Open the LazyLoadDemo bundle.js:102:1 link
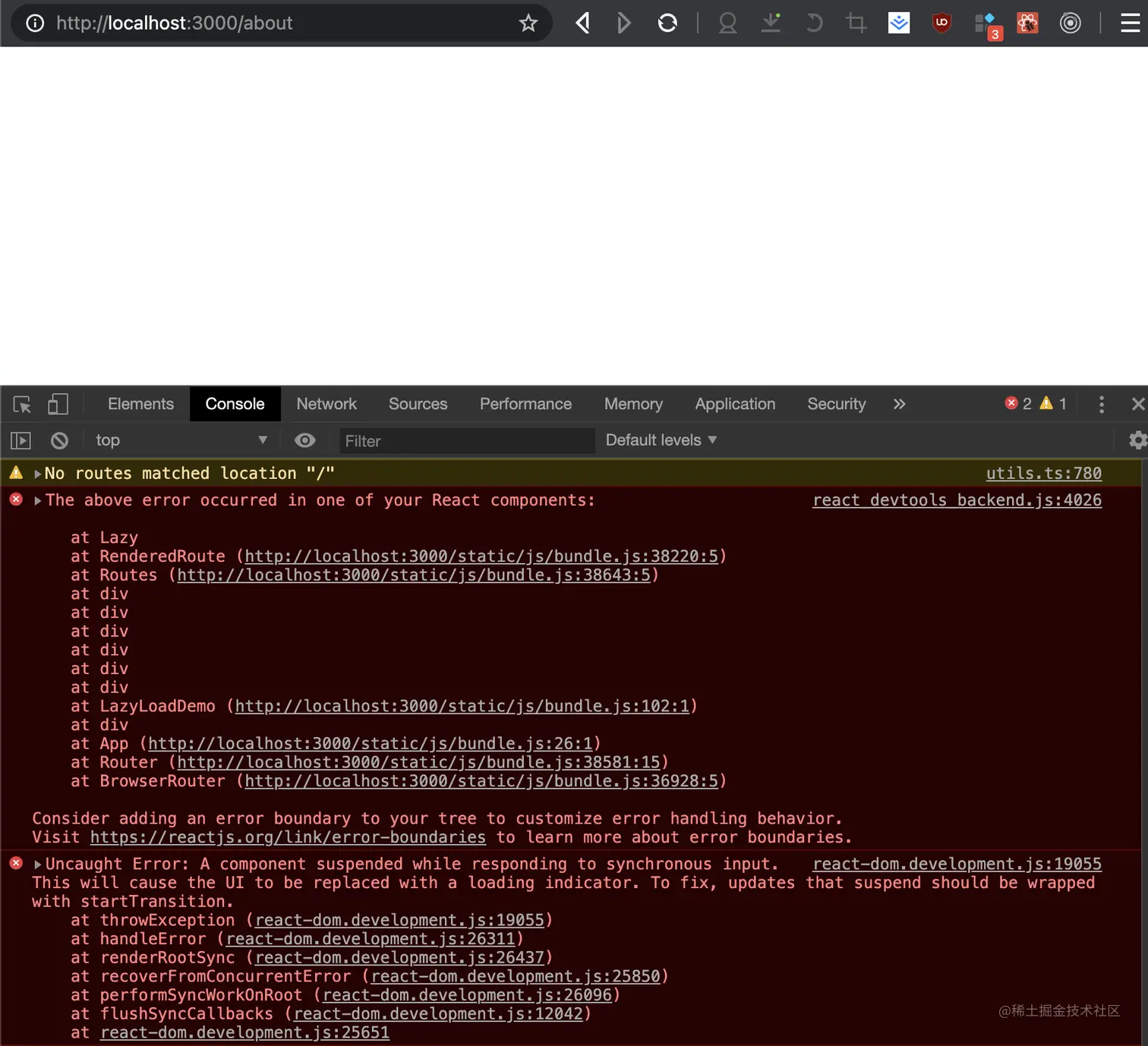 [x=462, y=707]
